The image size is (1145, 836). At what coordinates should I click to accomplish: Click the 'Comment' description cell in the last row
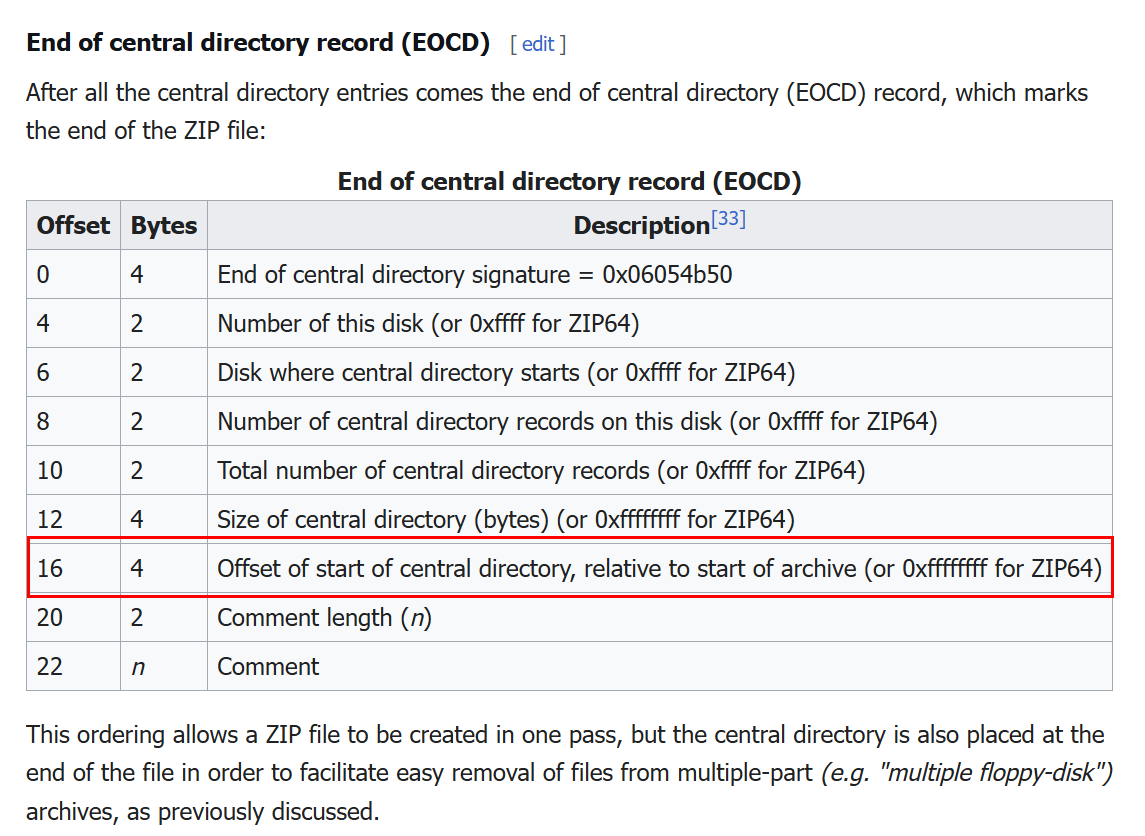click(x=268, y=666)
